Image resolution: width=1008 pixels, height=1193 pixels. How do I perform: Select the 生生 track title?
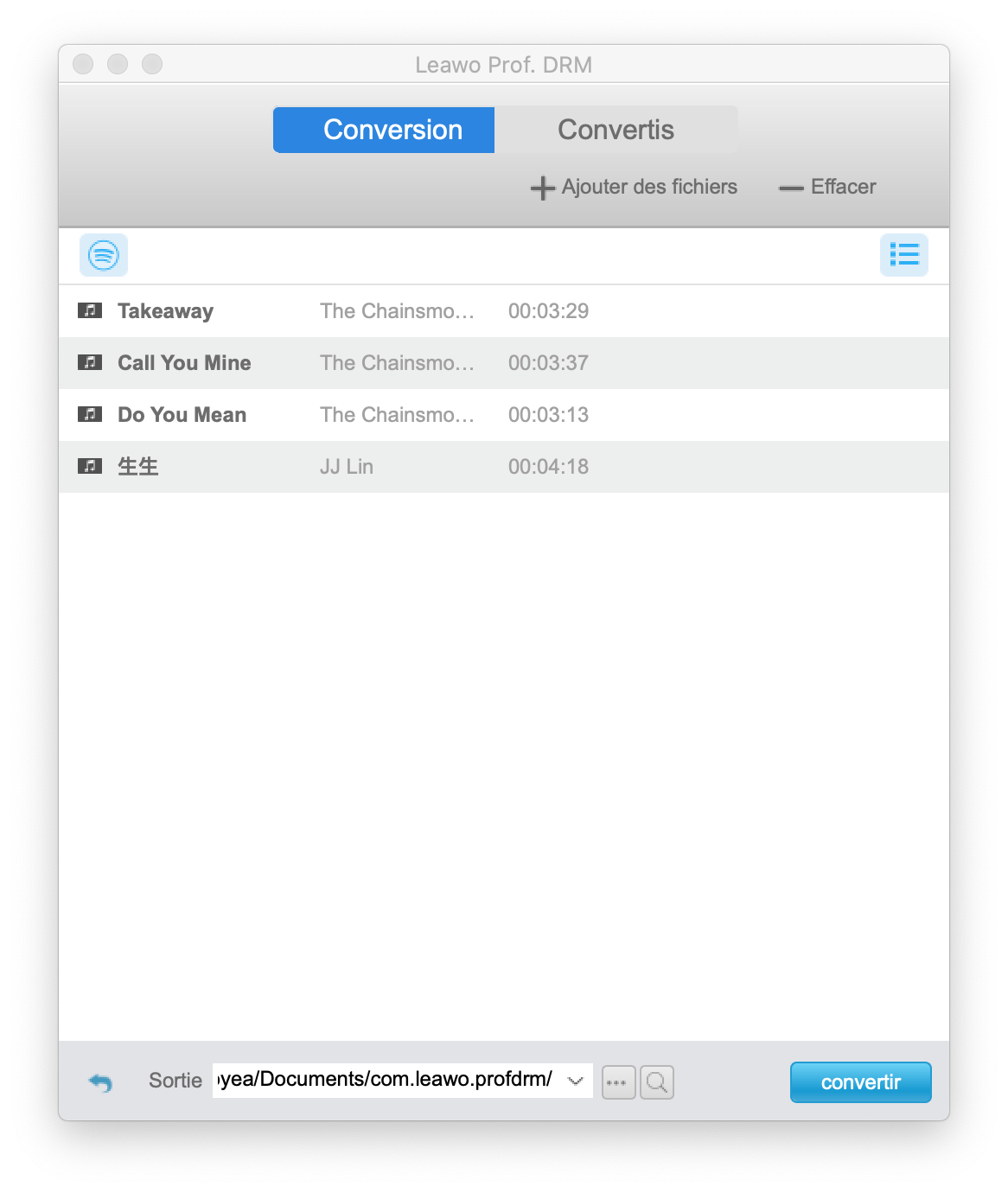point(138,467)
